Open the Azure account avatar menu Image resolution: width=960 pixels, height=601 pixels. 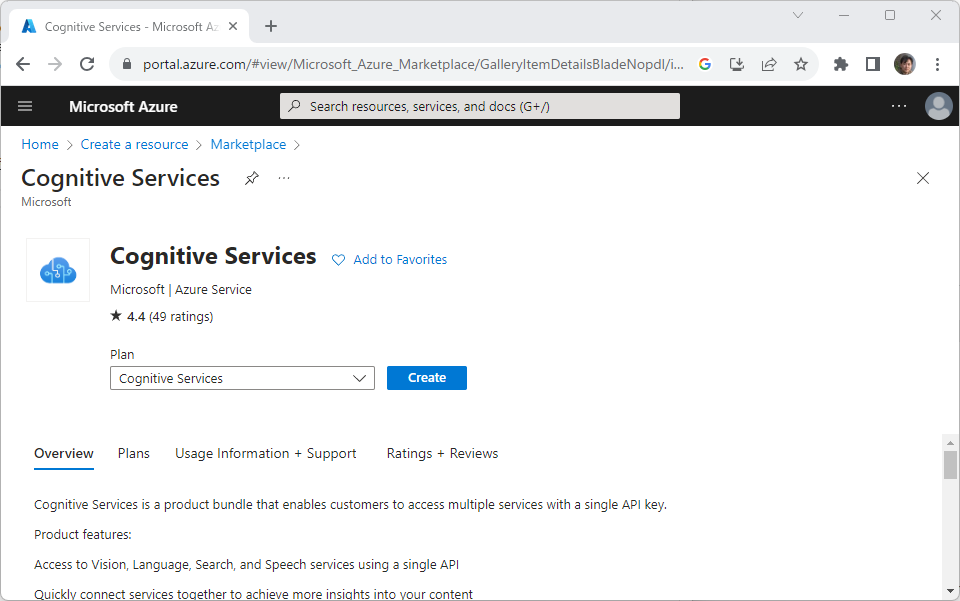click(938, 106)
